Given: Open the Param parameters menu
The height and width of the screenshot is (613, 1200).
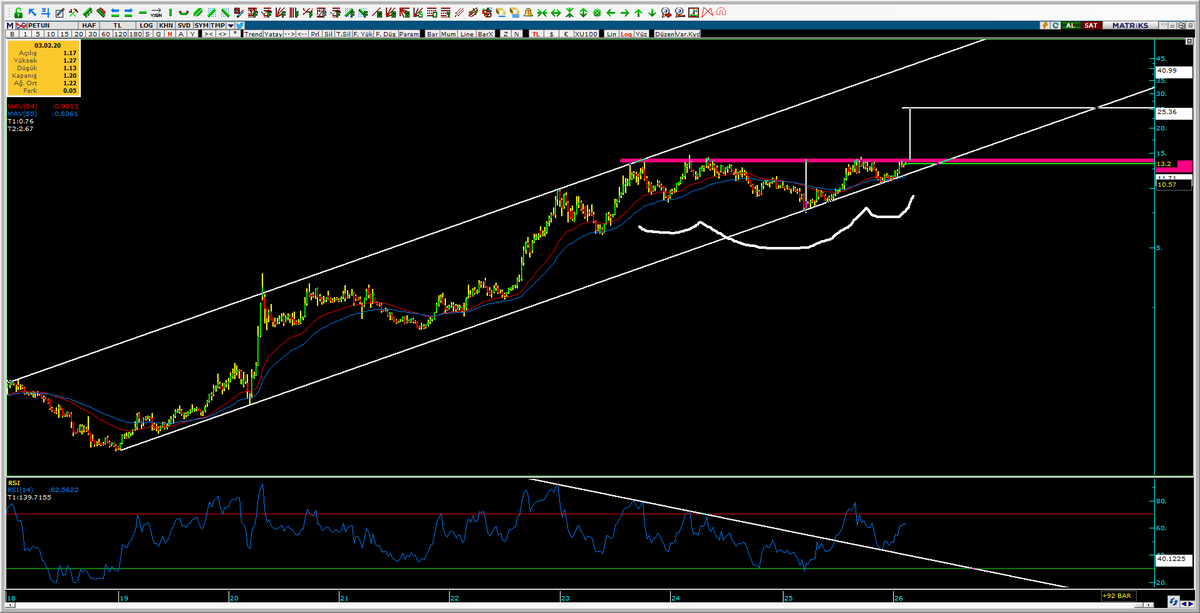Looking at the screenshot, I should (409, 33).
